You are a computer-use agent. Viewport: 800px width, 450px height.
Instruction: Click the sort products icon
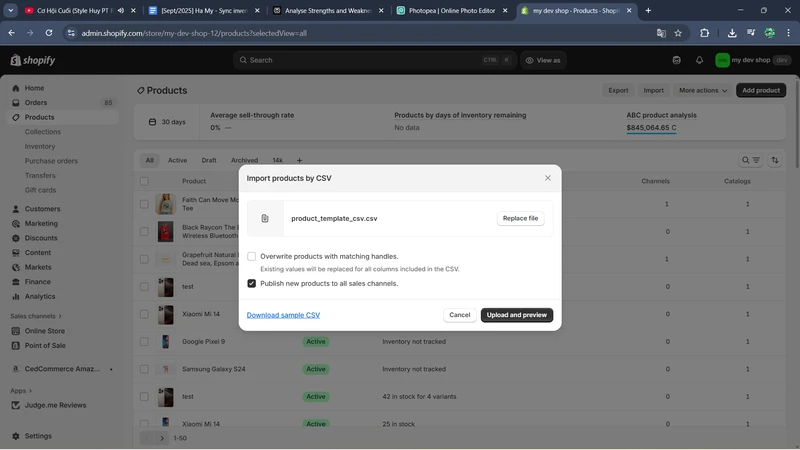pyautogui.click(x=775, y=160)
